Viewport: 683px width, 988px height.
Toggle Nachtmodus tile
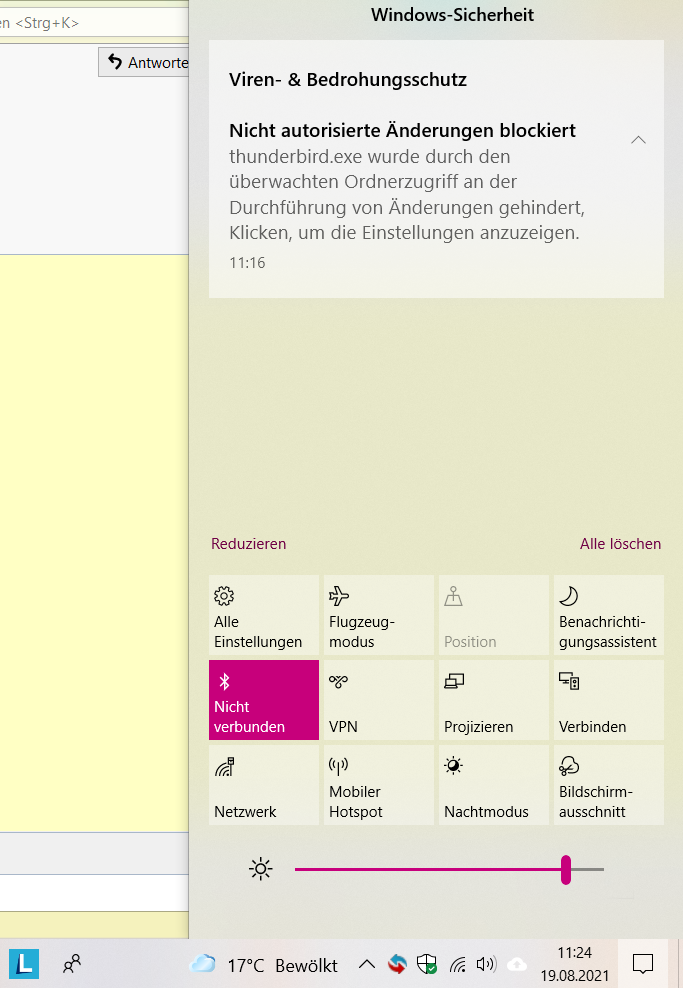(494, 785)
